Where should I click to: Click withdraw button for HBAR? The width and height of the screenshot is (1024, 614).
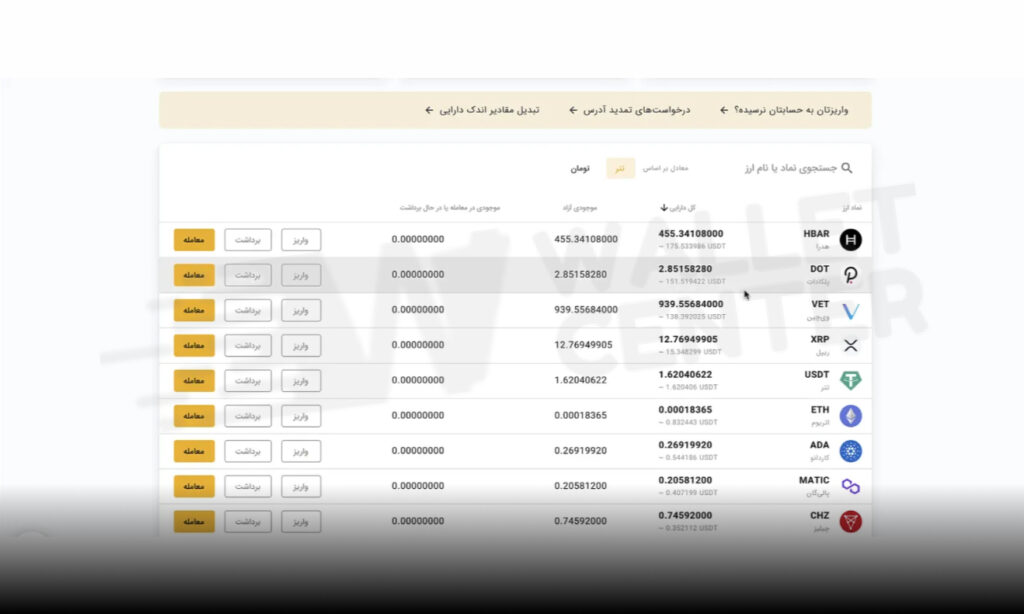tap(248, 240)
